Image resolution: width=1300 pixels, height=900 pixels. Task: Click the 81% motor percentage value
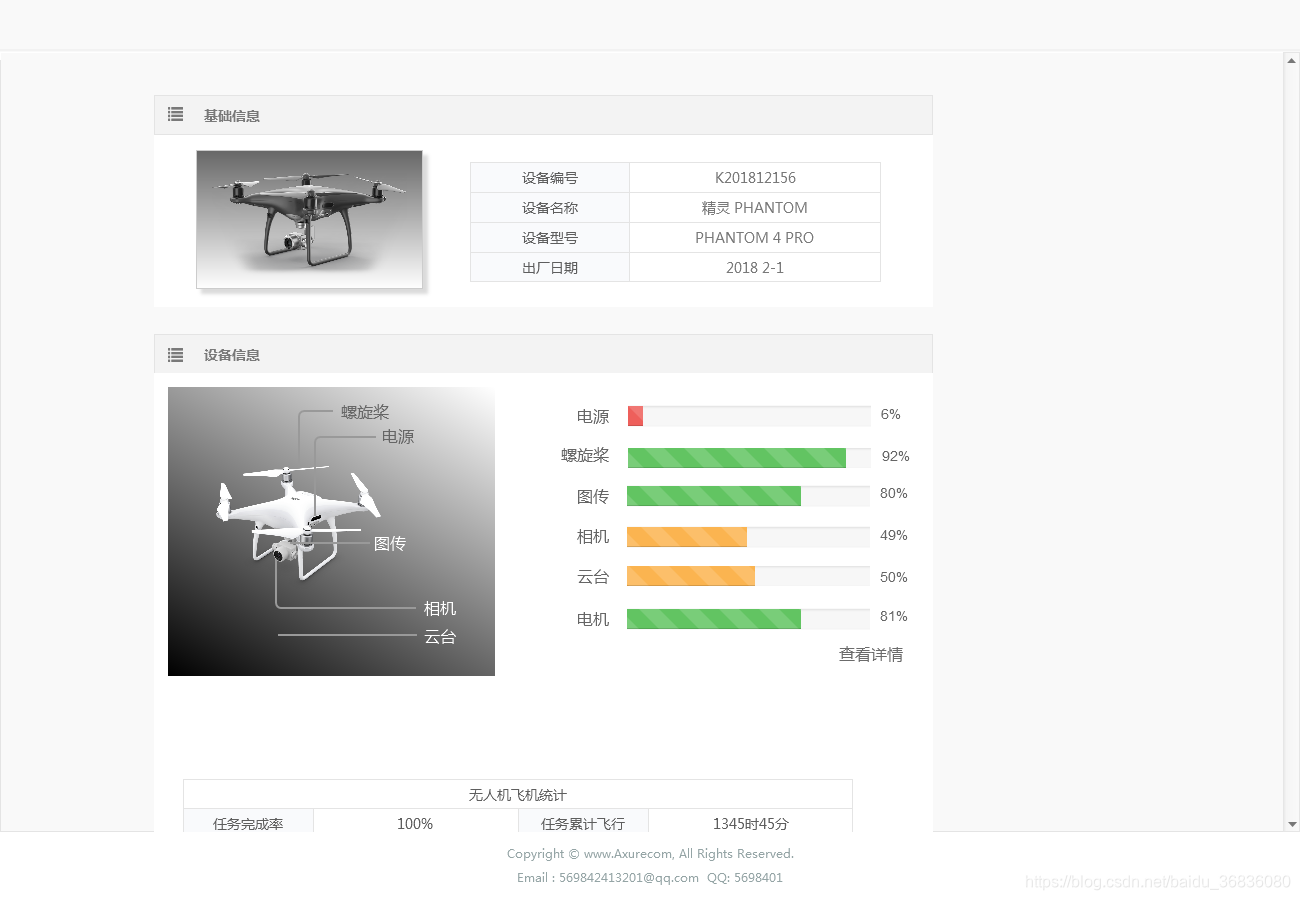pos(894,616)
